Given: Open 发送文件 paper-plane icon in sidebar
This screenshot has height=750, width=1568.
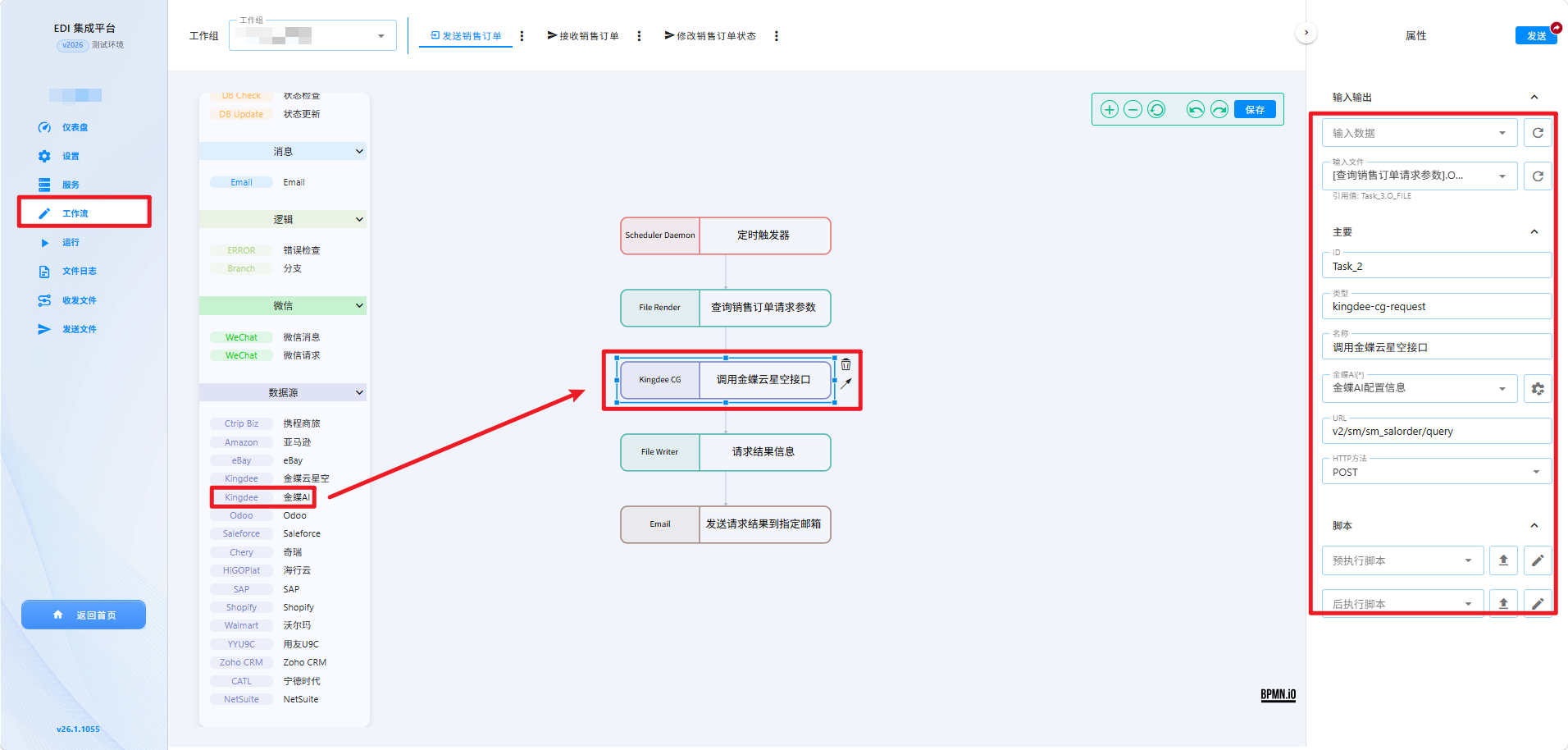Looking at the screenshot, I should (44, 329).
